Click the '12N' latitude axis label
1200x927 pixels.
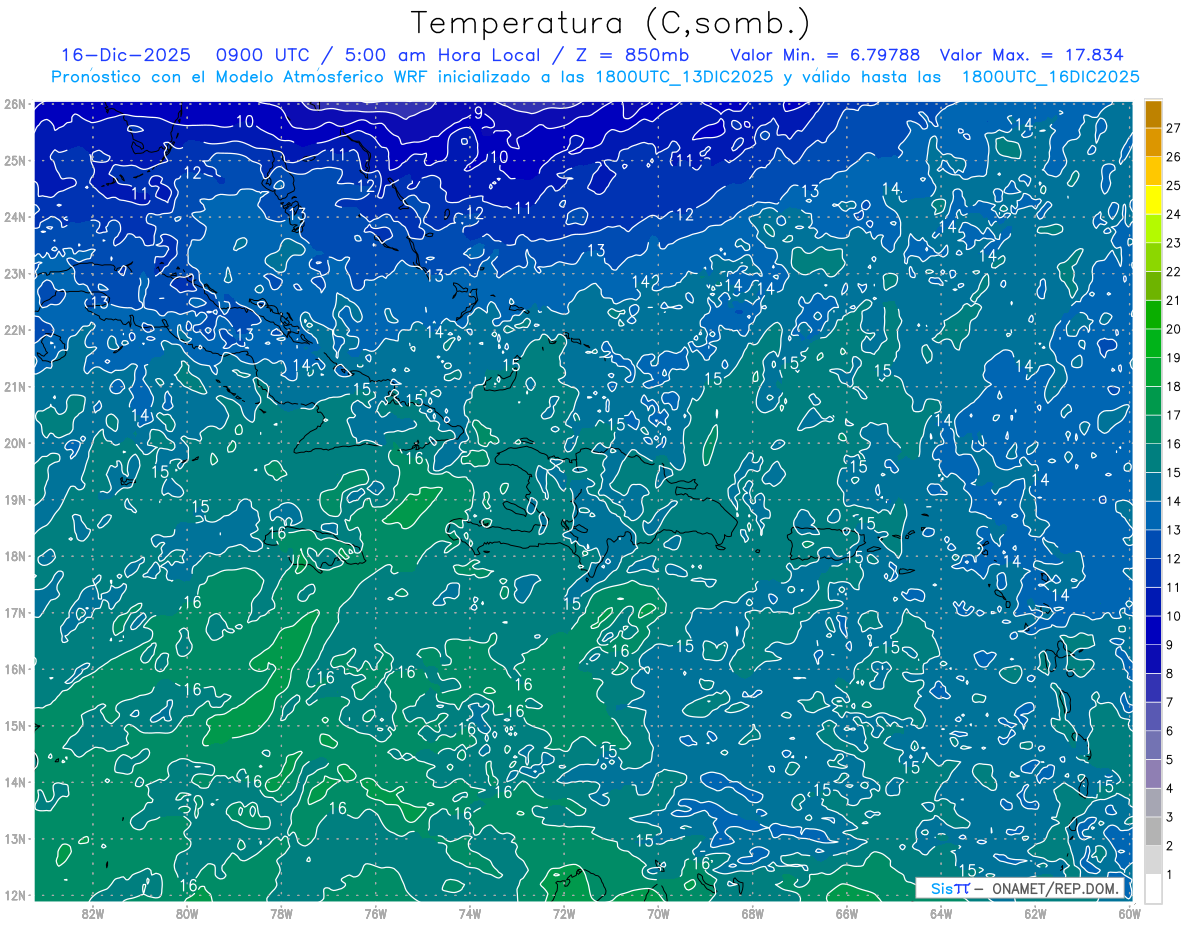15,895
